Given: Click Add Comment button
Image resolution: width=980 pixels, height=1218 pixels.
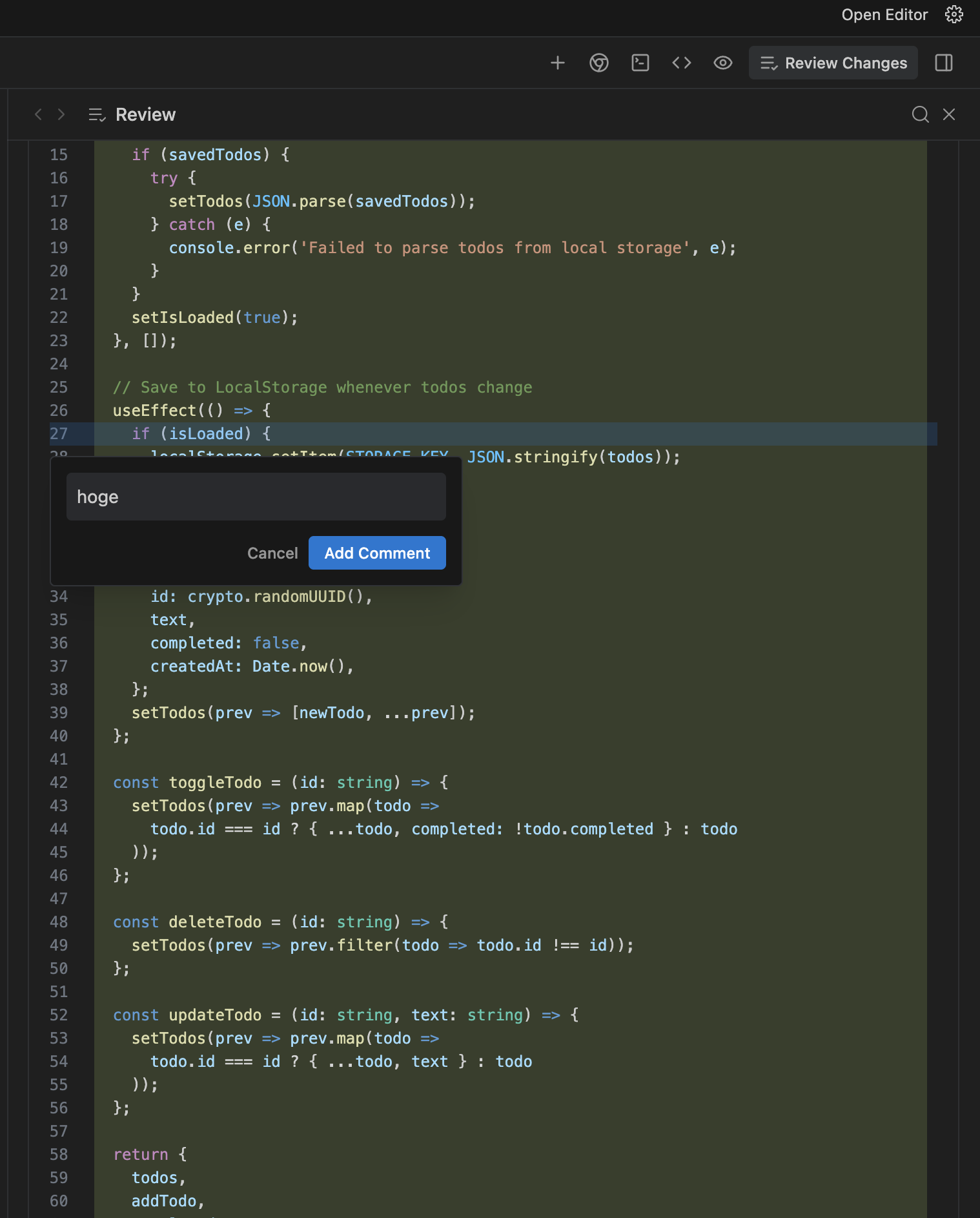Looking at the screenshot, I should pyautogui.click(x=377, y=553).
